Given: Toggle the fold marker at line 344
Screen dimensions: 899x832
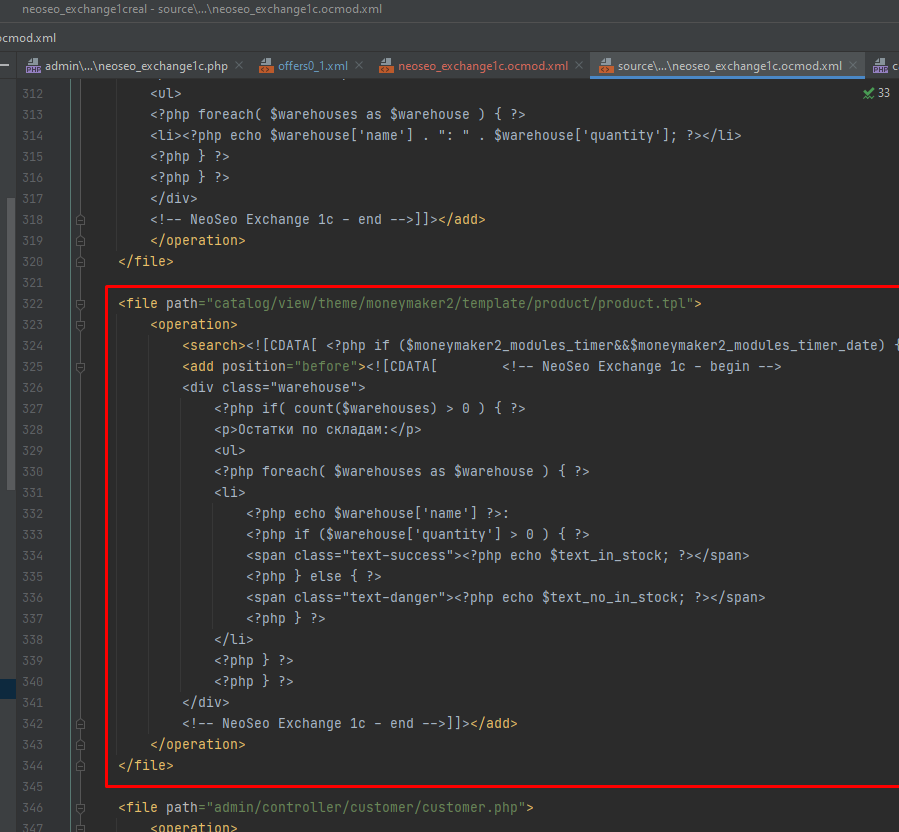Looking at the screenshot, I should [80, 766].
